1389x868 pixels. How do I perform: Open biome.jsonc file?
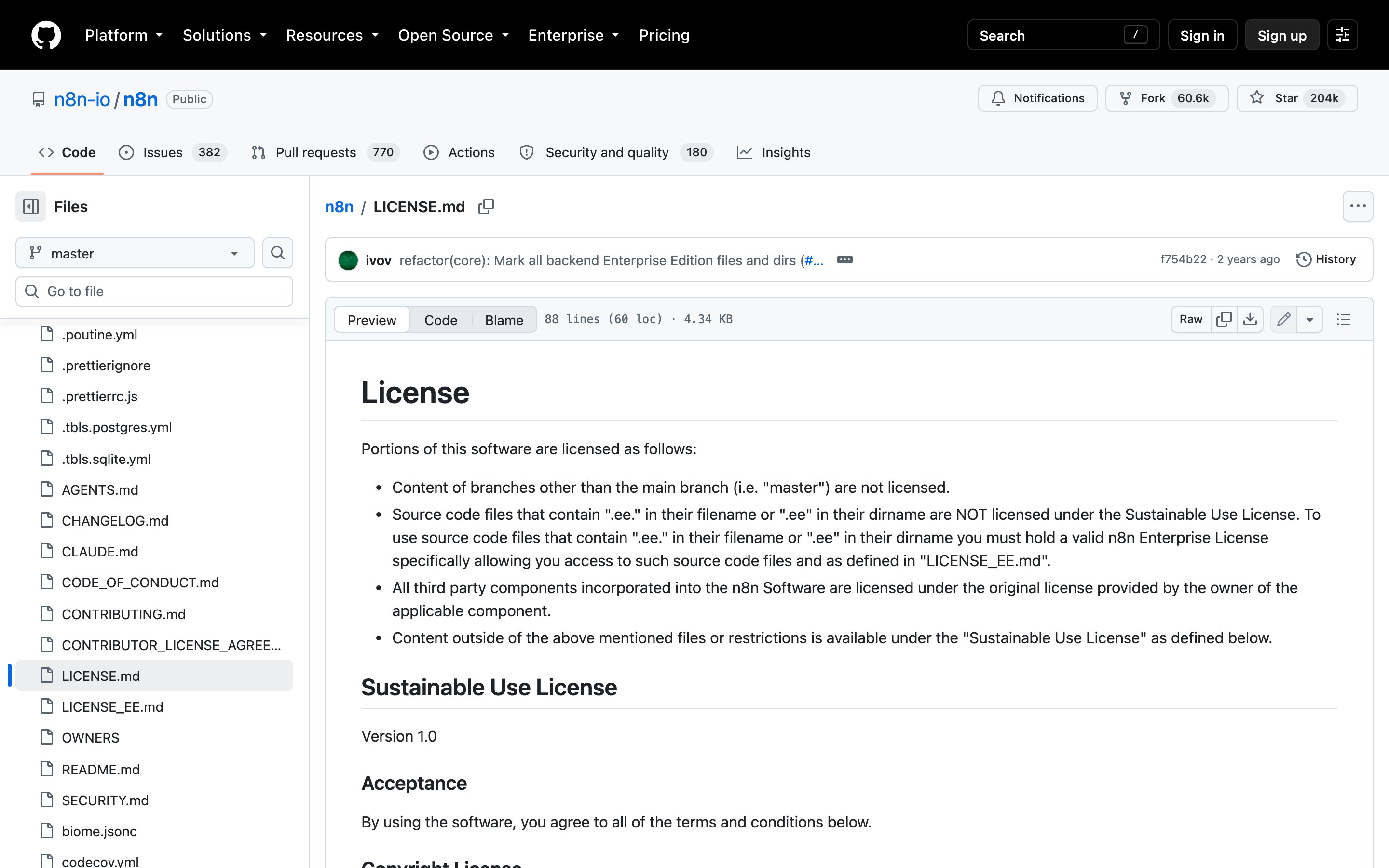click(154, 831)
